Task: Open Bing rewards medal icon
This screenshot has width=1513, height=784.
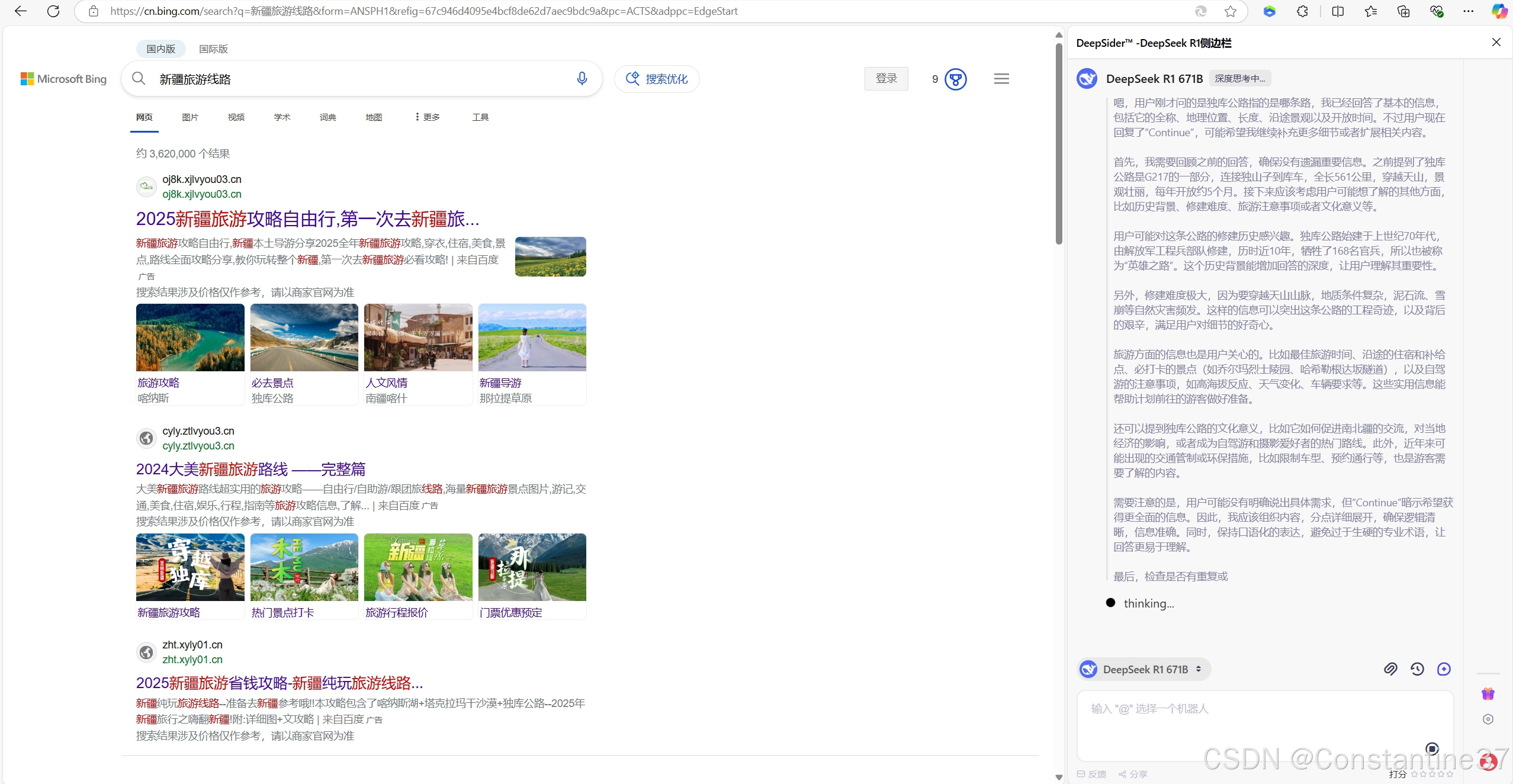Action: point(956,79)
